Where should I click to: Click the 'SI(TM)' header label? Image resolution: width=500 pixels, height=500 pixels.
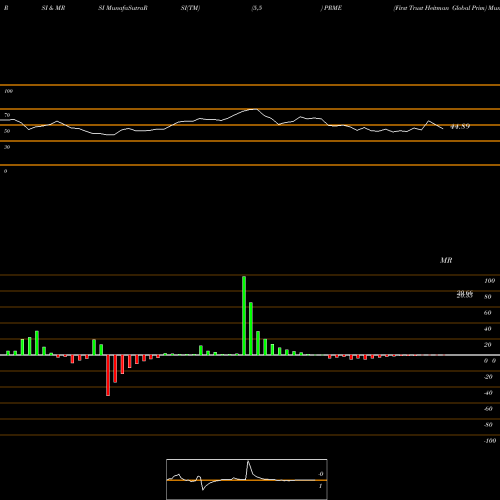pyautogui.click(x=190, y=8)
